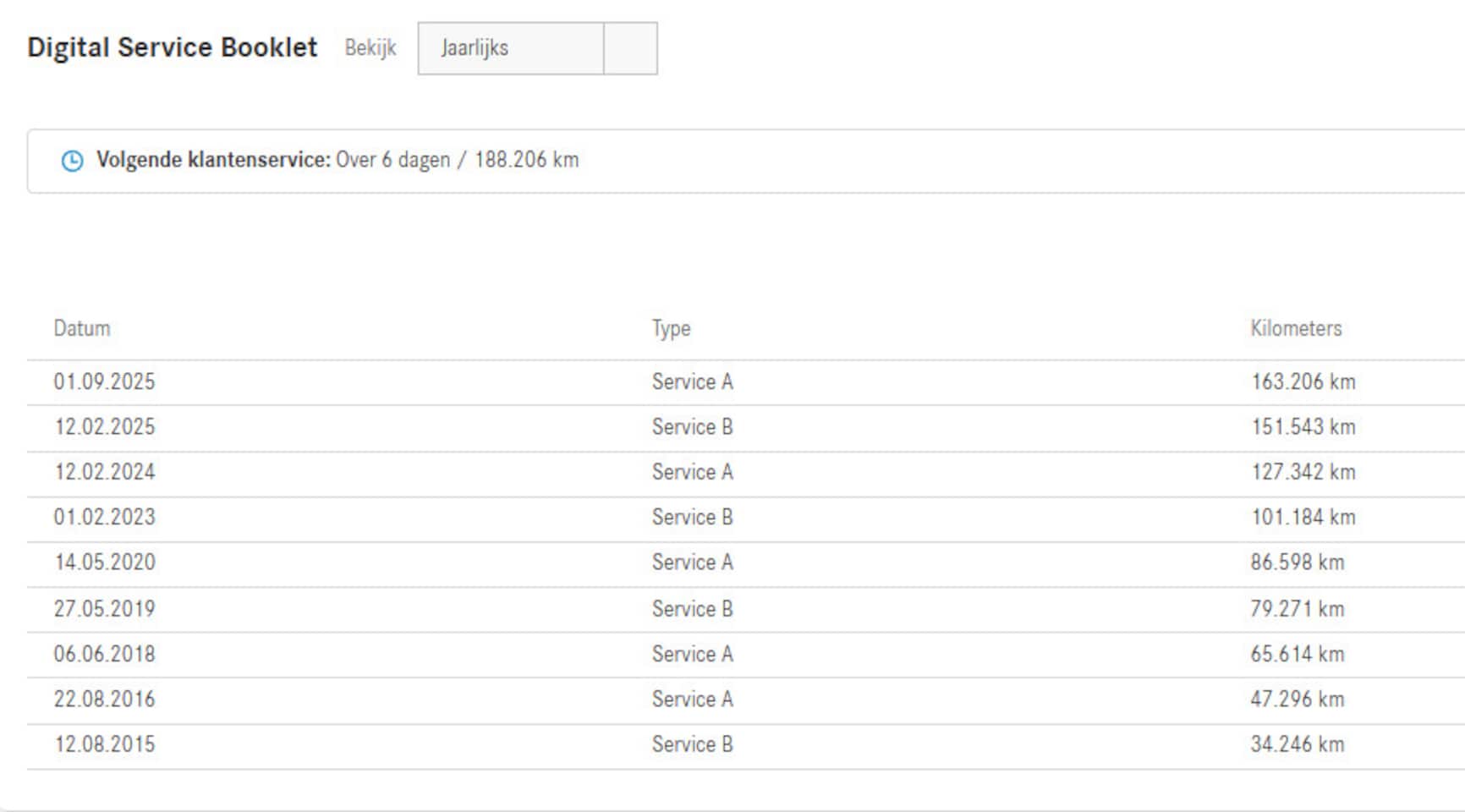Image resolution: width=1465 pixels, height=812 pixels.
Task: Open the Jaarlijks view dropdown
Action: tap(537, 48)
